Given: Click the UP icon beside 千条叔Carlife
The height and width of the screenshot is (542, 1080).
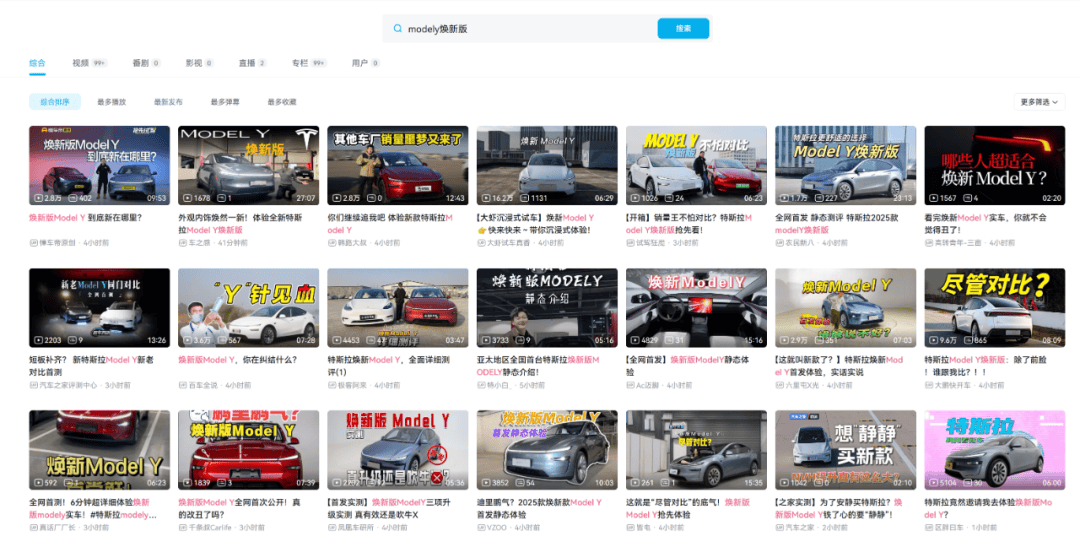Looking at the screenshot, I should pyautogui.click(x=182, y=528).
